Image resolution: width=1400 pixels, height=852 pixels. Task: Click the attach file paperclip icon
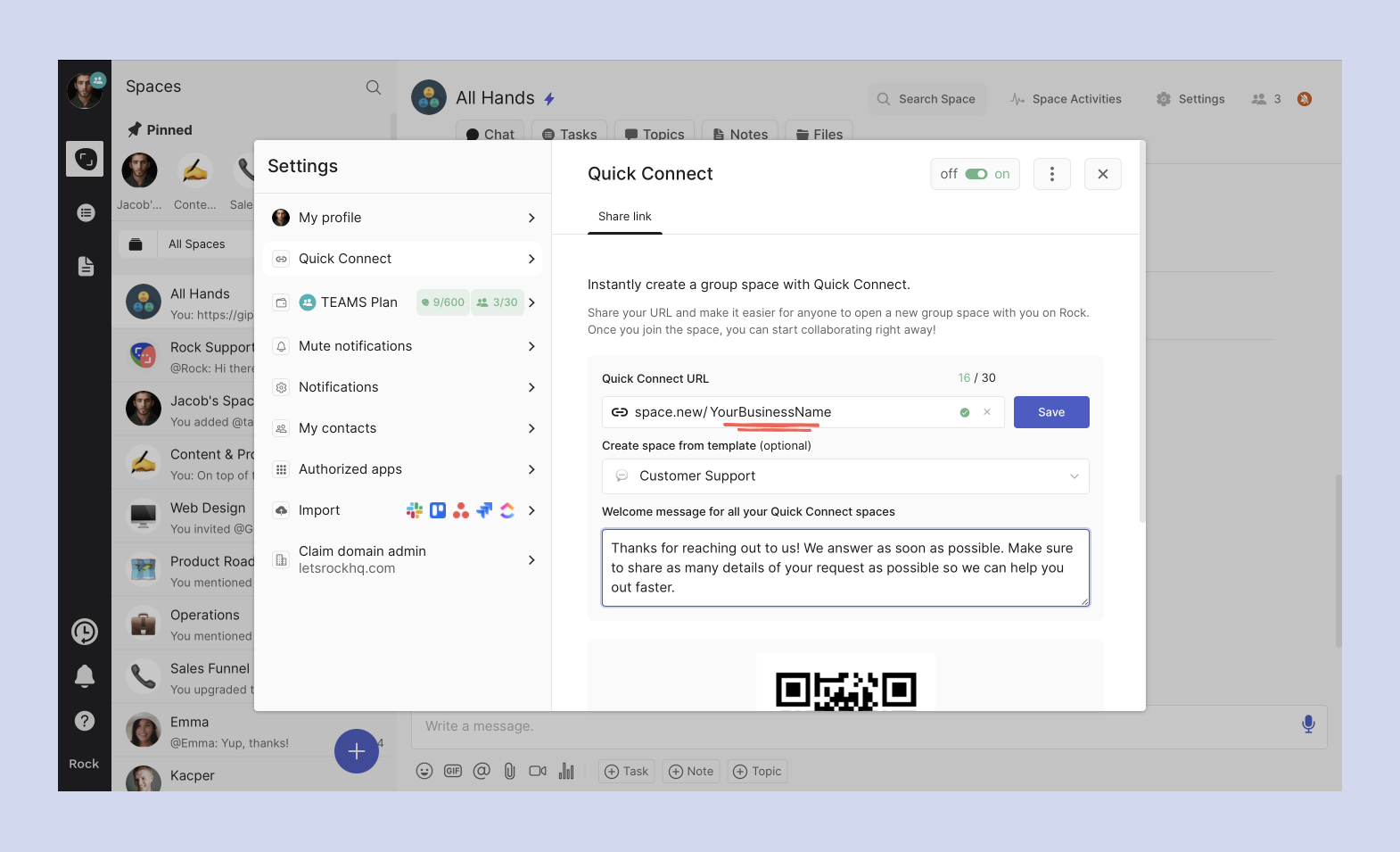(x=509, y=771)
